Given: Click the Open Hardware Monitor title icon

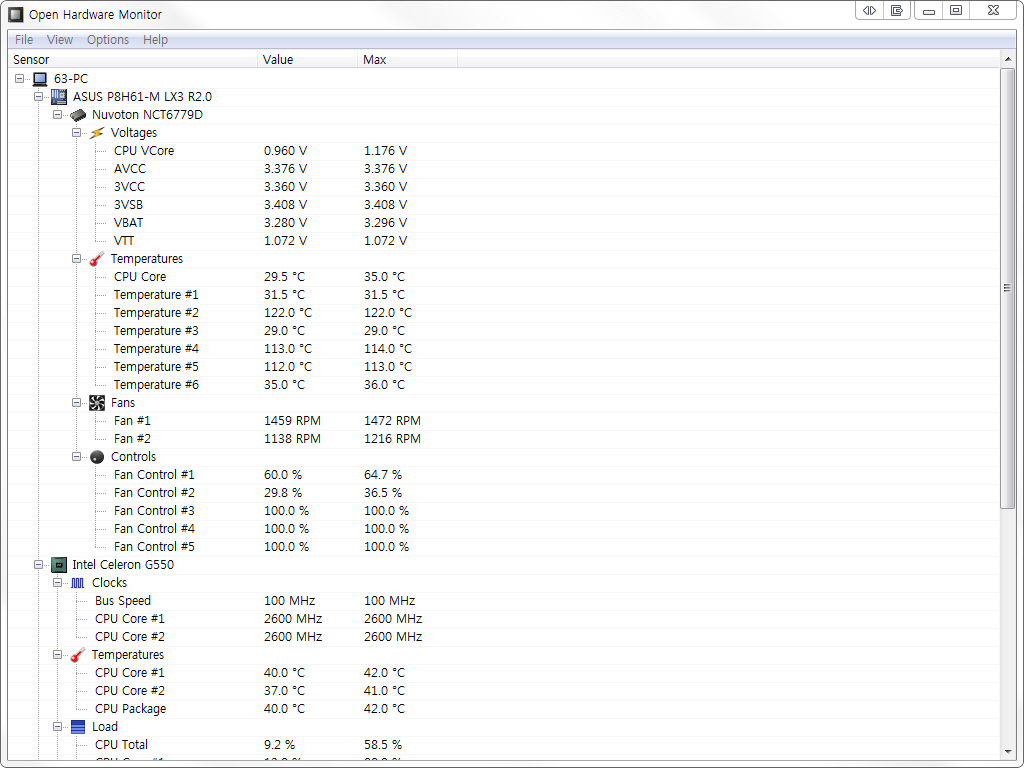Looking at the screenshot, I should click(x=16, y=14).
